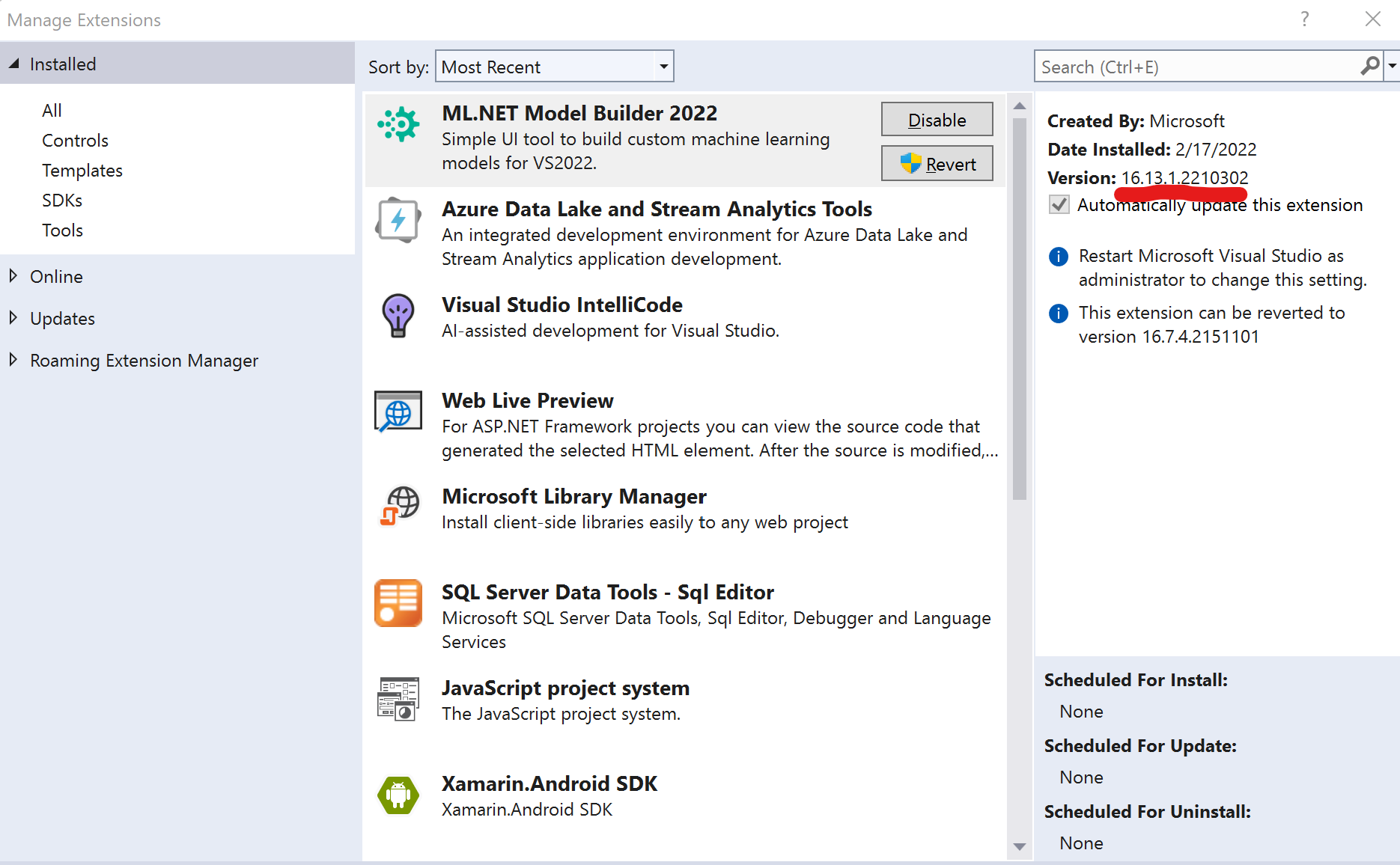Click the search magnifier icon
Screen dimensions: 1400x865
coord(1369,66)
